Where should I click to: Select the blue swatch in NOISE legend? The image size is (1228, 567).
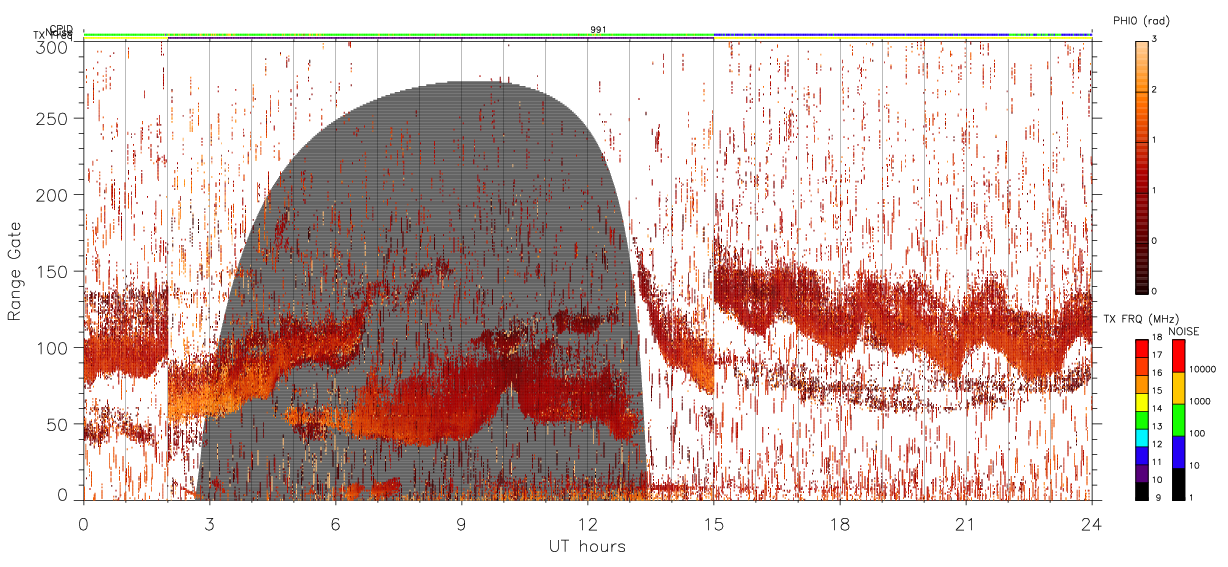pyautogui.click(x=1177, y=452)
